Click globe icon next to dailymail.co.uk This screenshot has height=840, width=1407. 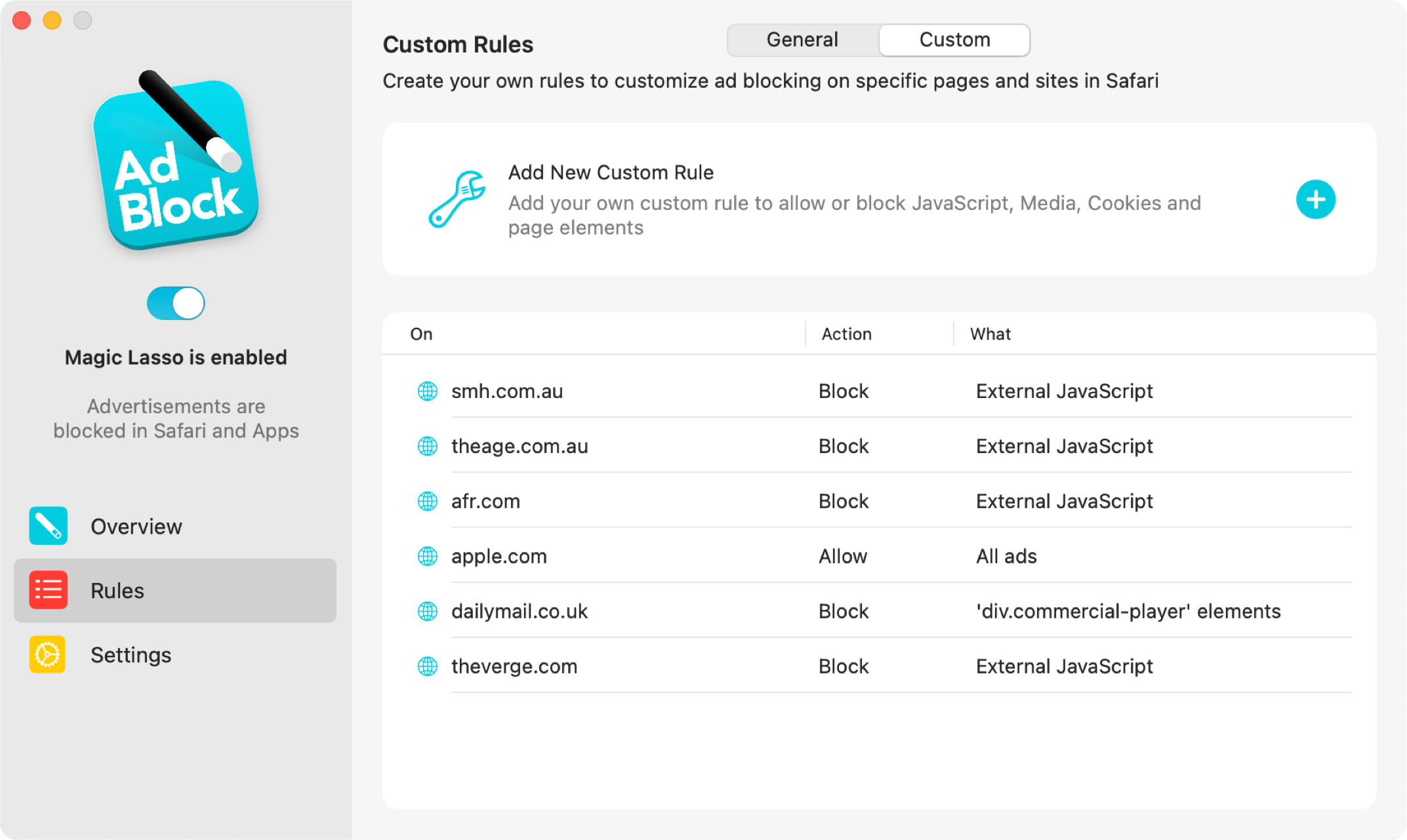(x=428, y=611)
